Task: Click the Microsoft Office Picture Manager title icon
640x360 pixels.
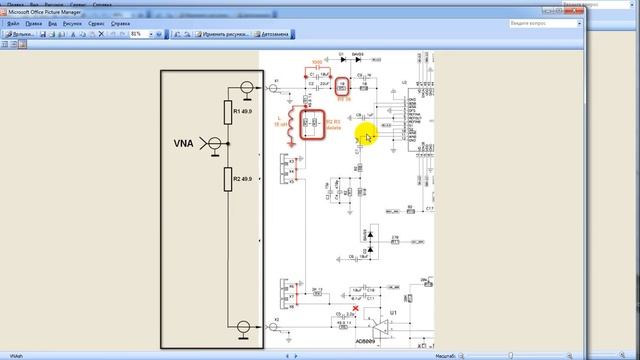Action: [x=4, y=12]
